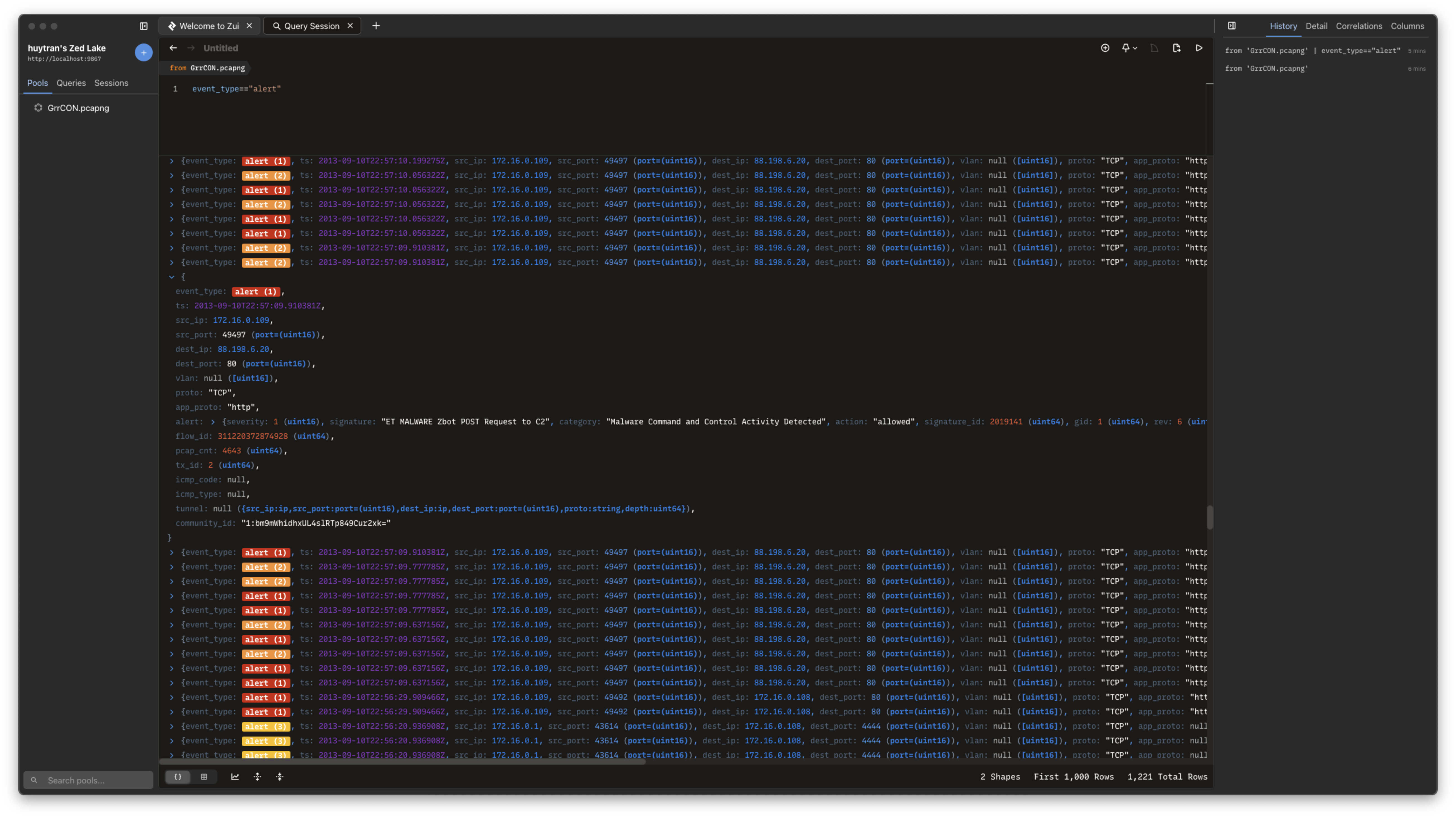1456x818 pixels.
Task: Run the query with play button
Action: 1199,48
